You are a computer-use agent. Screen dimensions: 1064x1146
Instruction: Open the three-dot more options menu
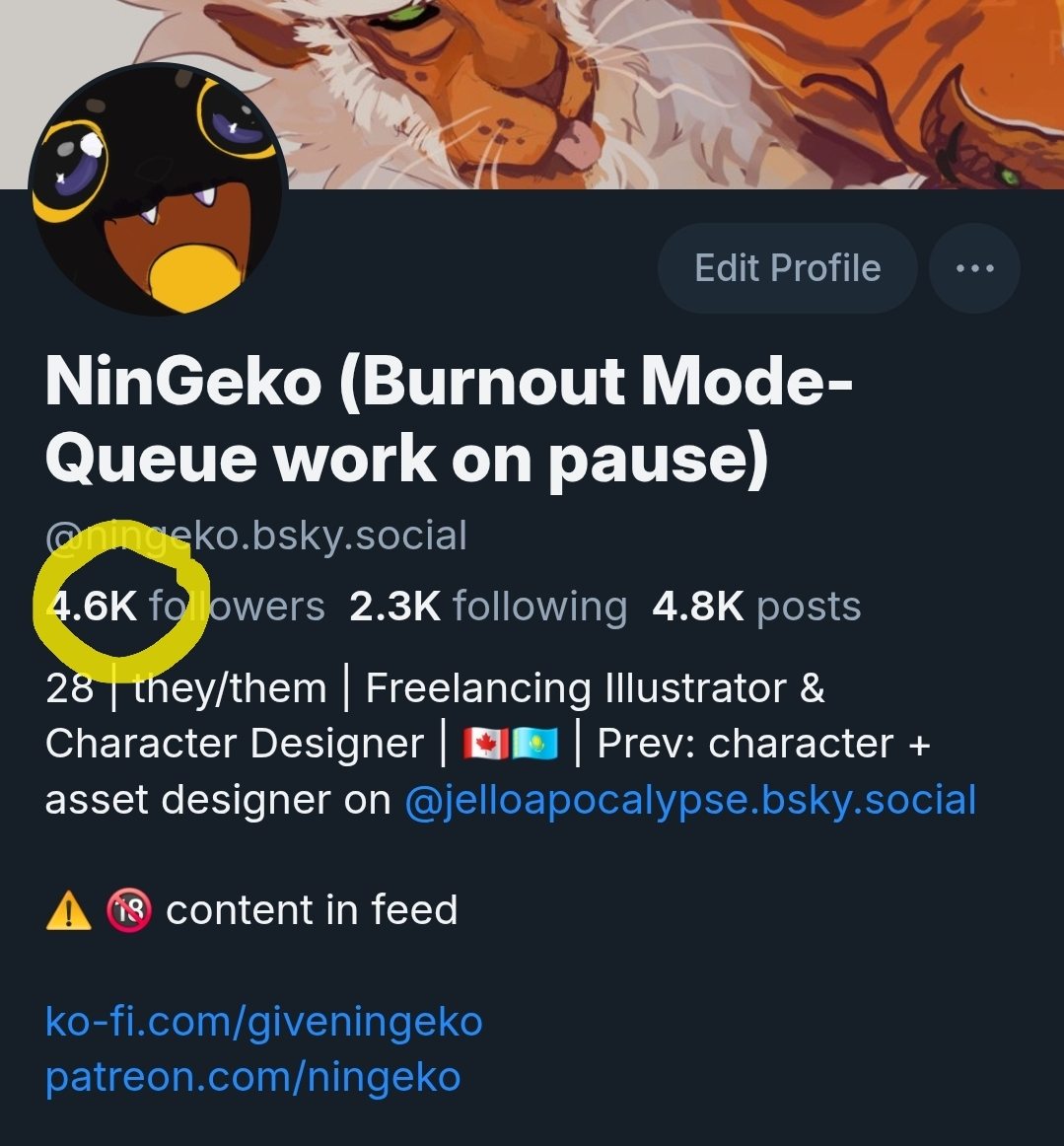tap(974, 268)
